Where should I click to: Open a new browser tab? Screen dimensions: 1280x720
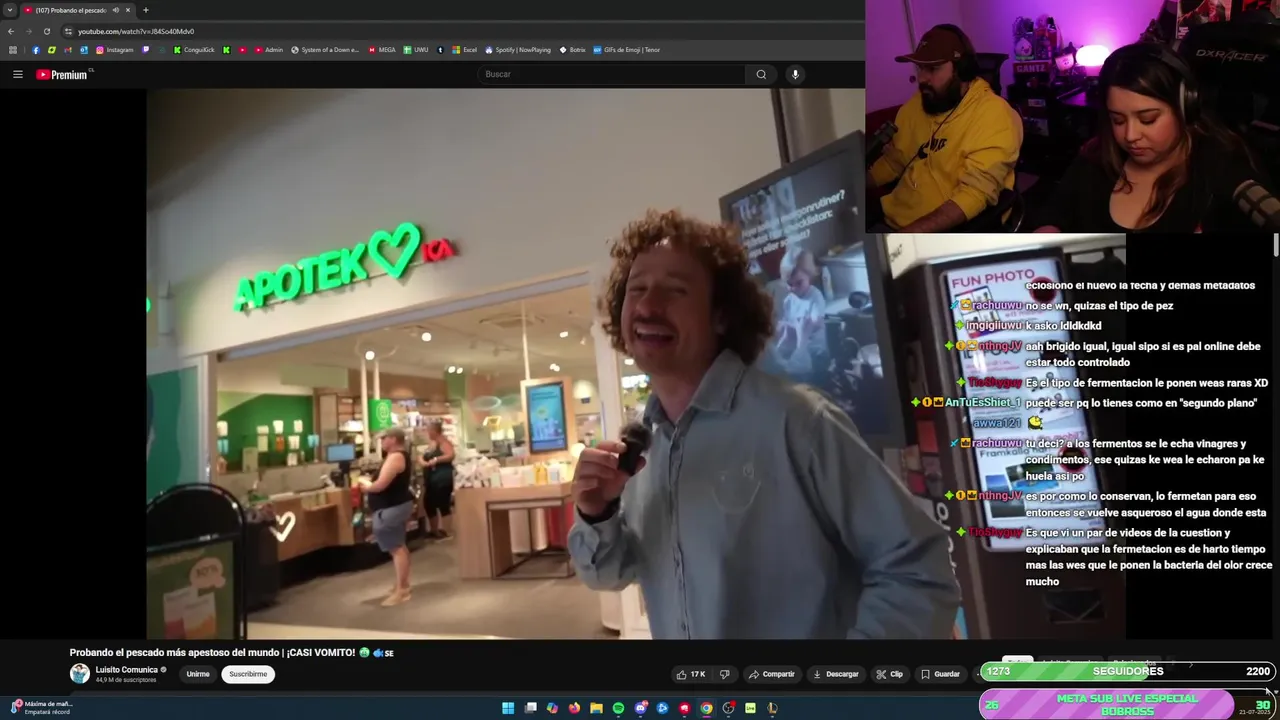point(146,10)
